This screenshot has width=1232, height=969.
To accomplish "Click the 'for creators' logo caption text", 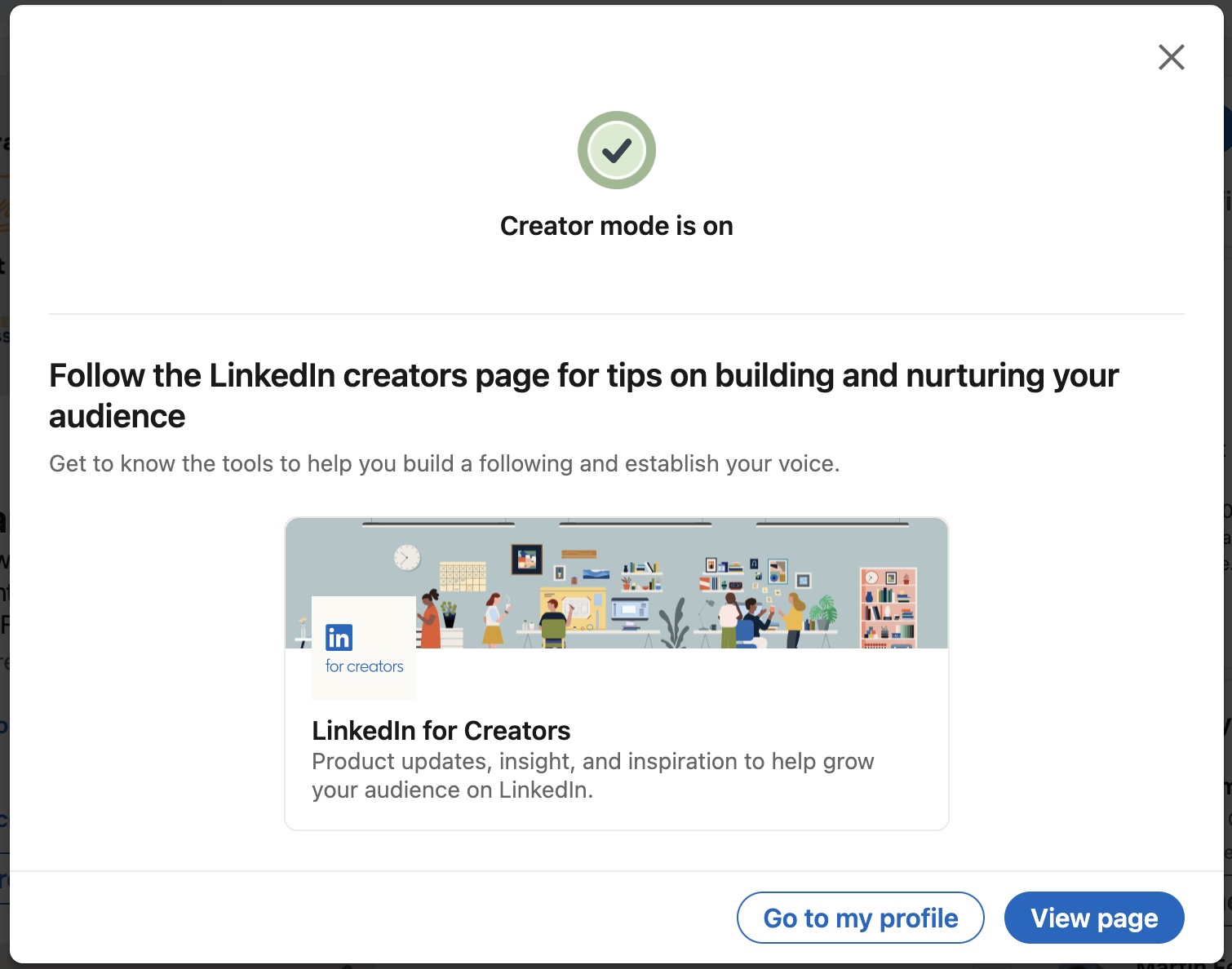I will tap(365, 666).
